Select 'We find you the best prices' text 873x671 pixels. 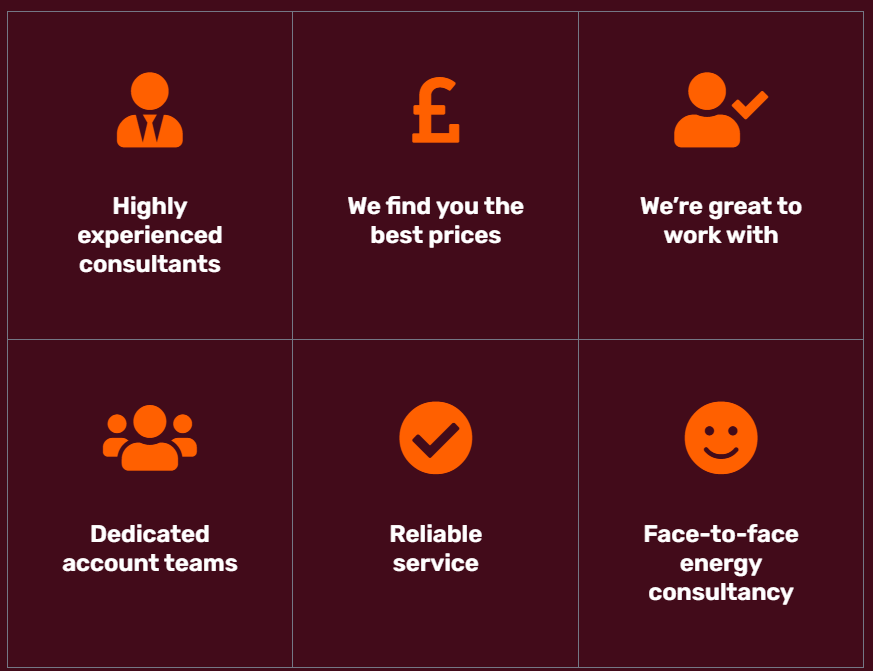coord(435,221)
